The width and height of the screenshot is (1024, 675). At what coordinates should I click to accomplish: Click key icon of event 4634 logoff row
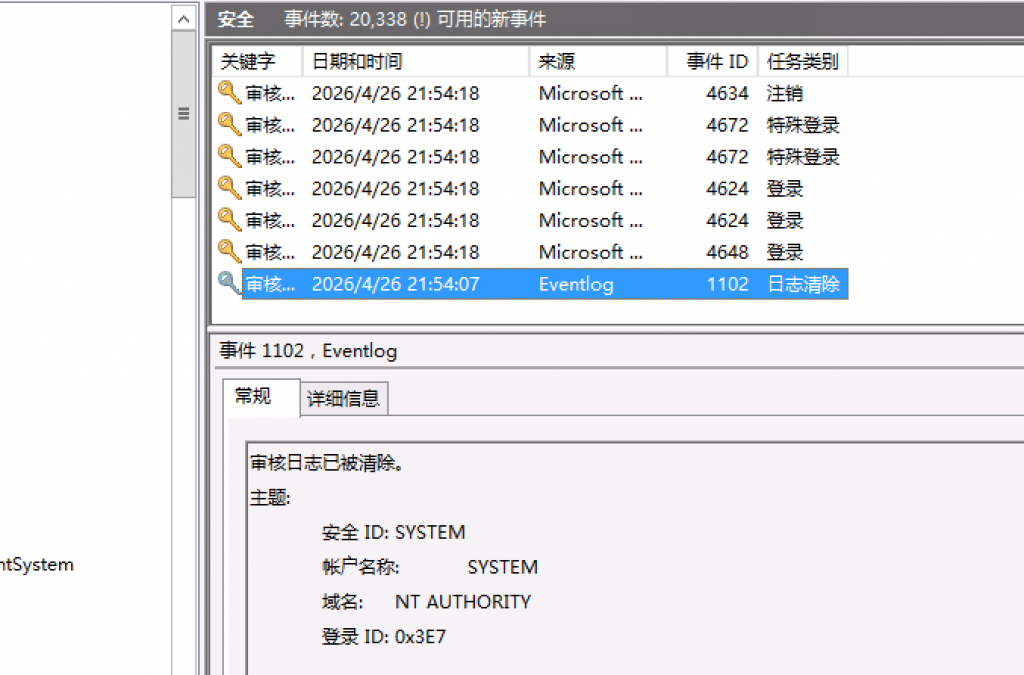click(229, 93)
